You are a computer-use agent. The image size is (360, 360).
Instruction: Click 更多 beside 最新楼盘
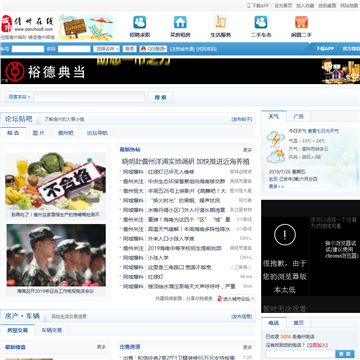[101, 347]
